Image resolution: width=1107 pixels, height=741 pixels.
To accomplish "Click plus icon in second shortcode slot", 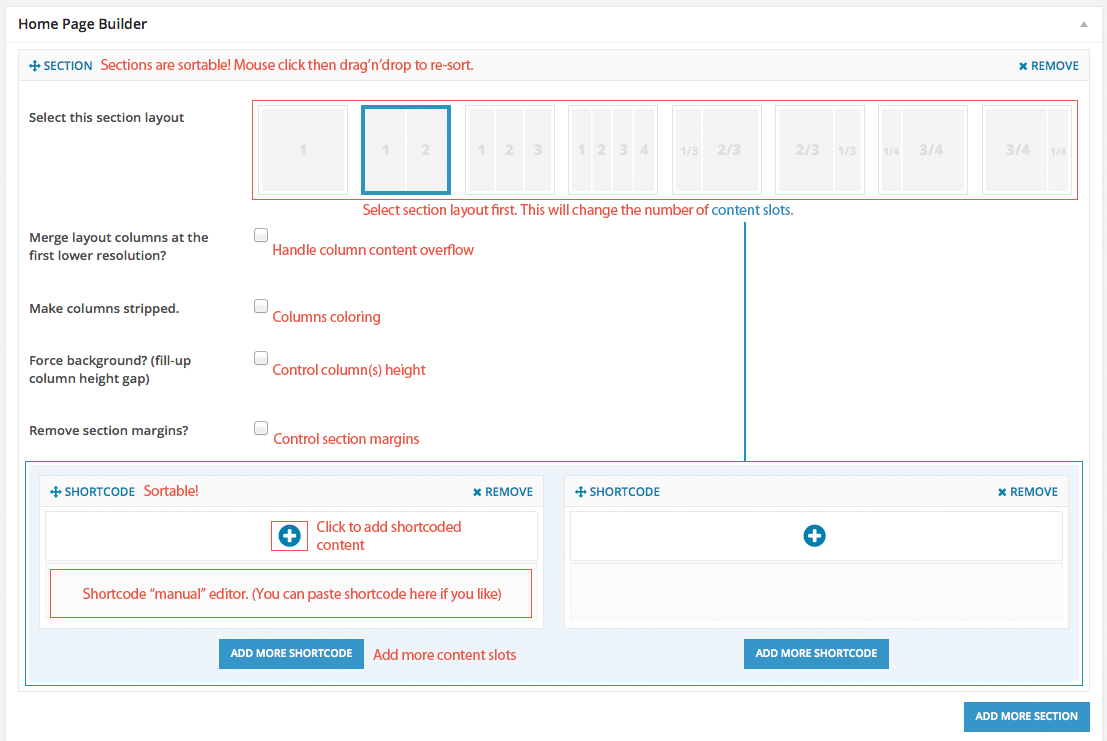I will click(815, 536).
